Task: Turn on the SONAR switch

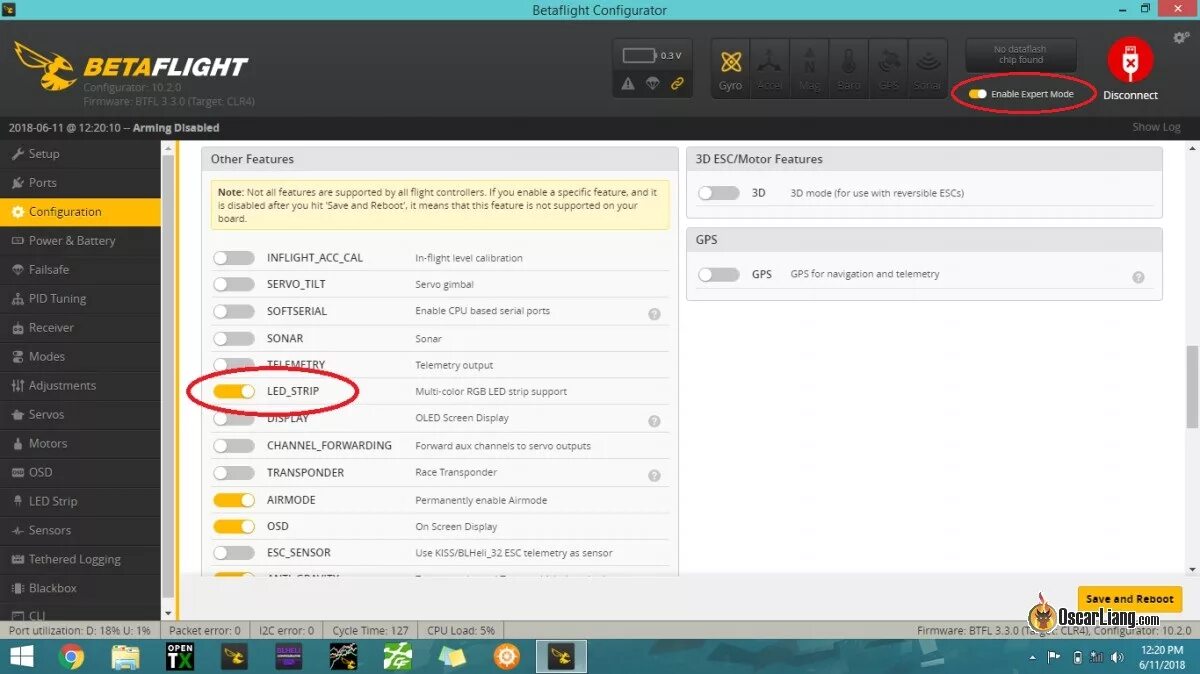Action: pos(234,338)
